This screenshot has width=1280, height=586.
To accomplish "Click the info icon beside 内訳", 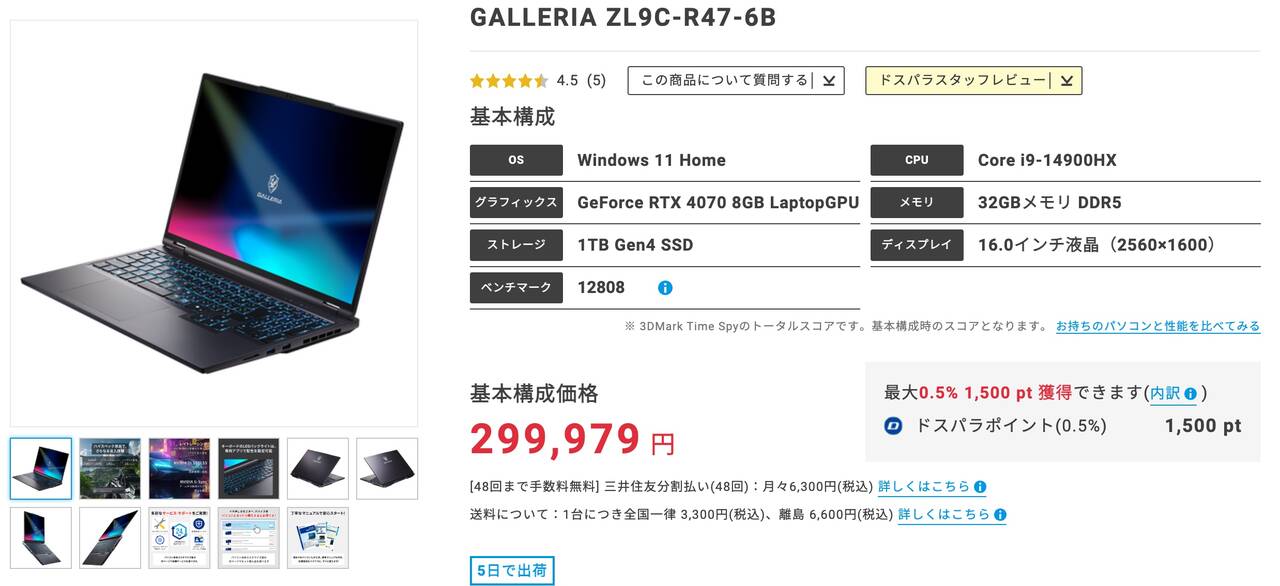I will 1190,394.
